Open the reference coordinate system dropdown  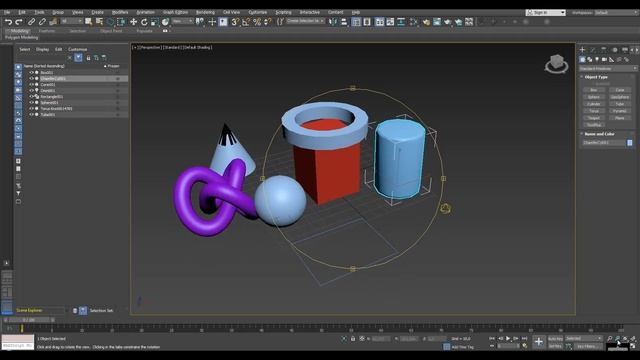point(182,21)
